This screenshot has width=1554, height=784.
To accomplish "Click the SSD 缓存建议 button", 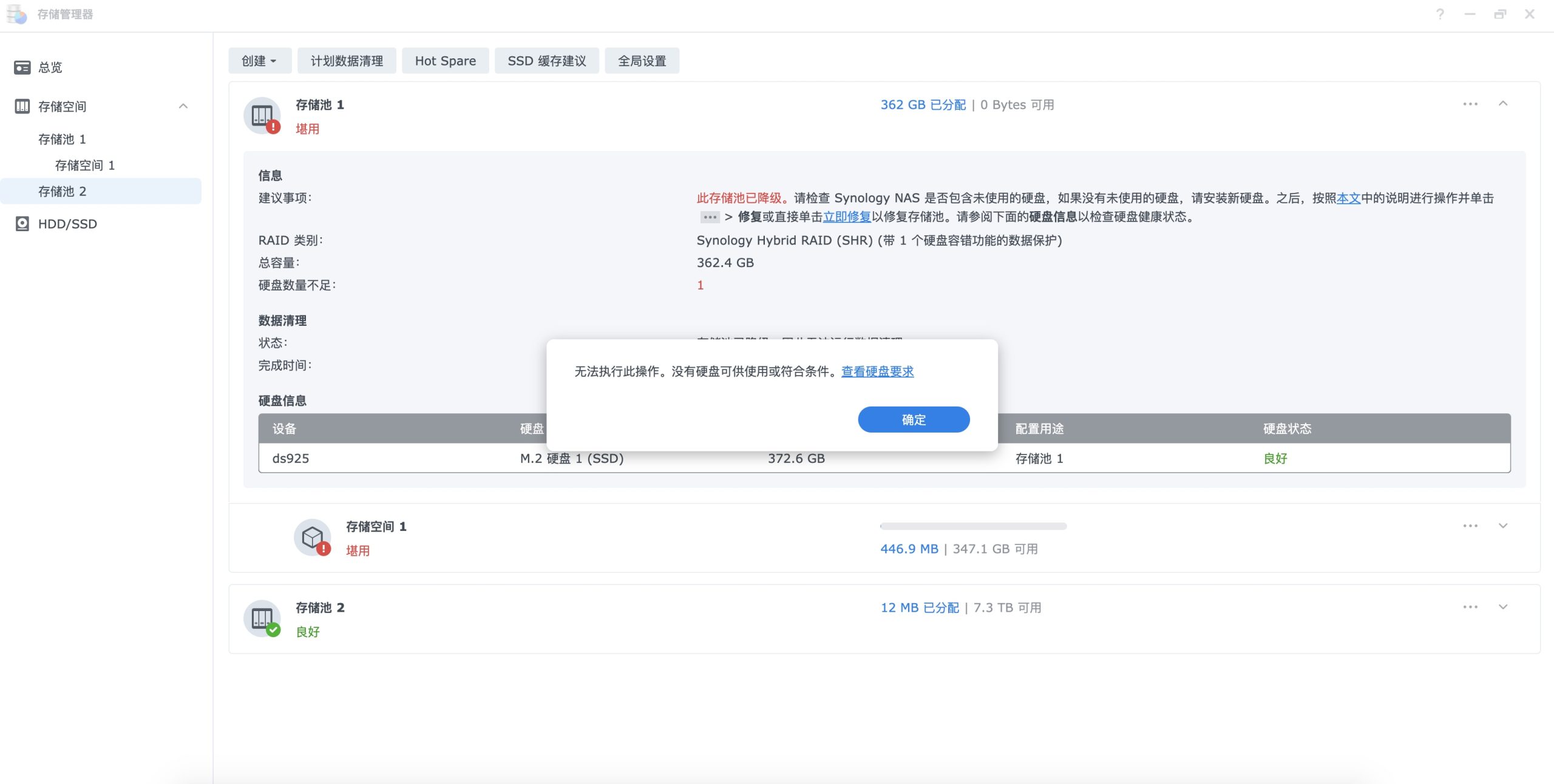I will coord(547,61).
